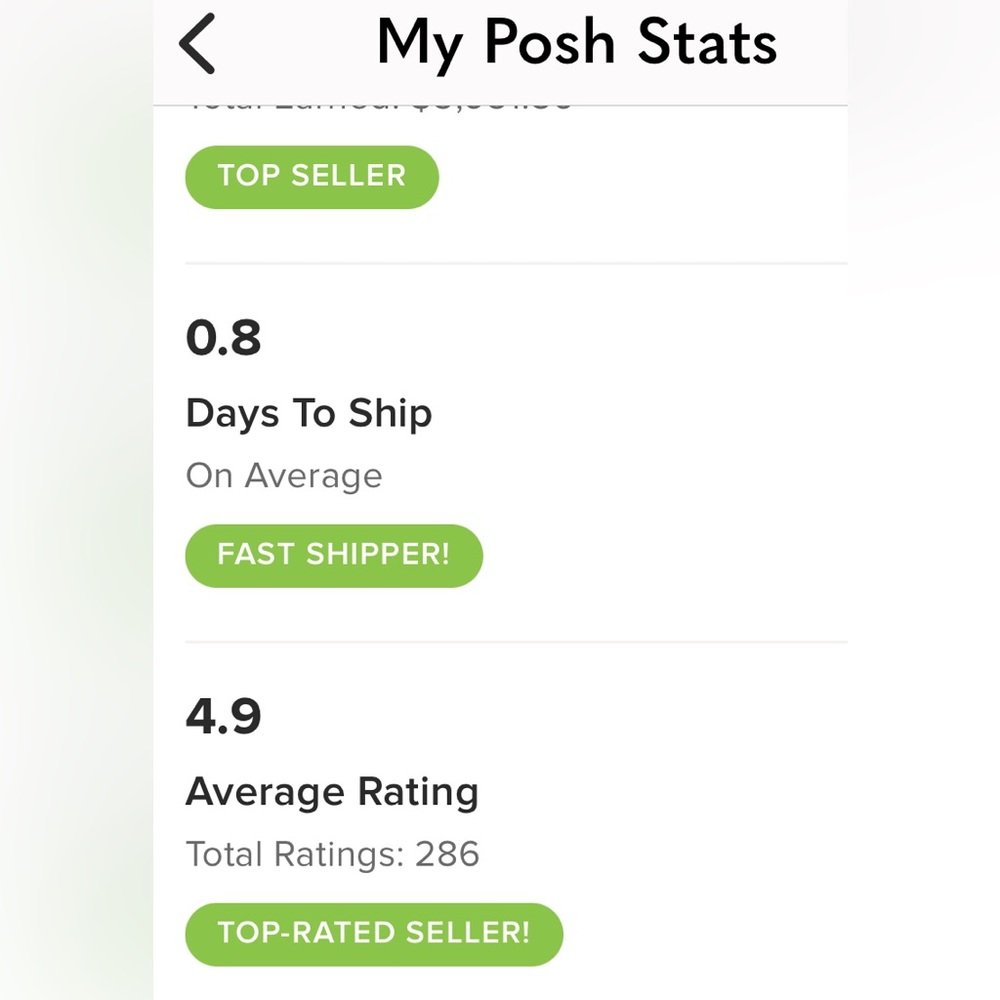
Task: Tap the TOP-RATED SELLER! badge
Action: [x=374, y=934]
